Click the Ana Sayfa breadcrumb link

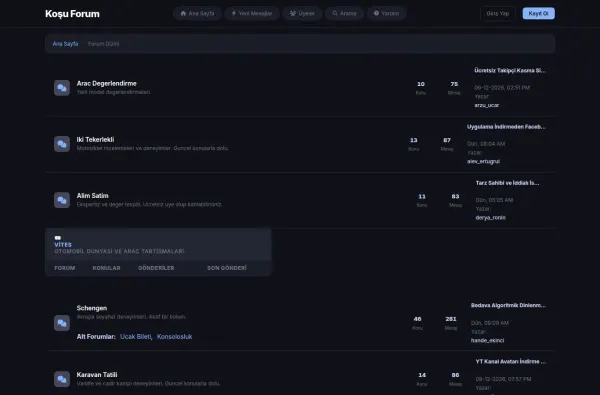pos(65,44)
